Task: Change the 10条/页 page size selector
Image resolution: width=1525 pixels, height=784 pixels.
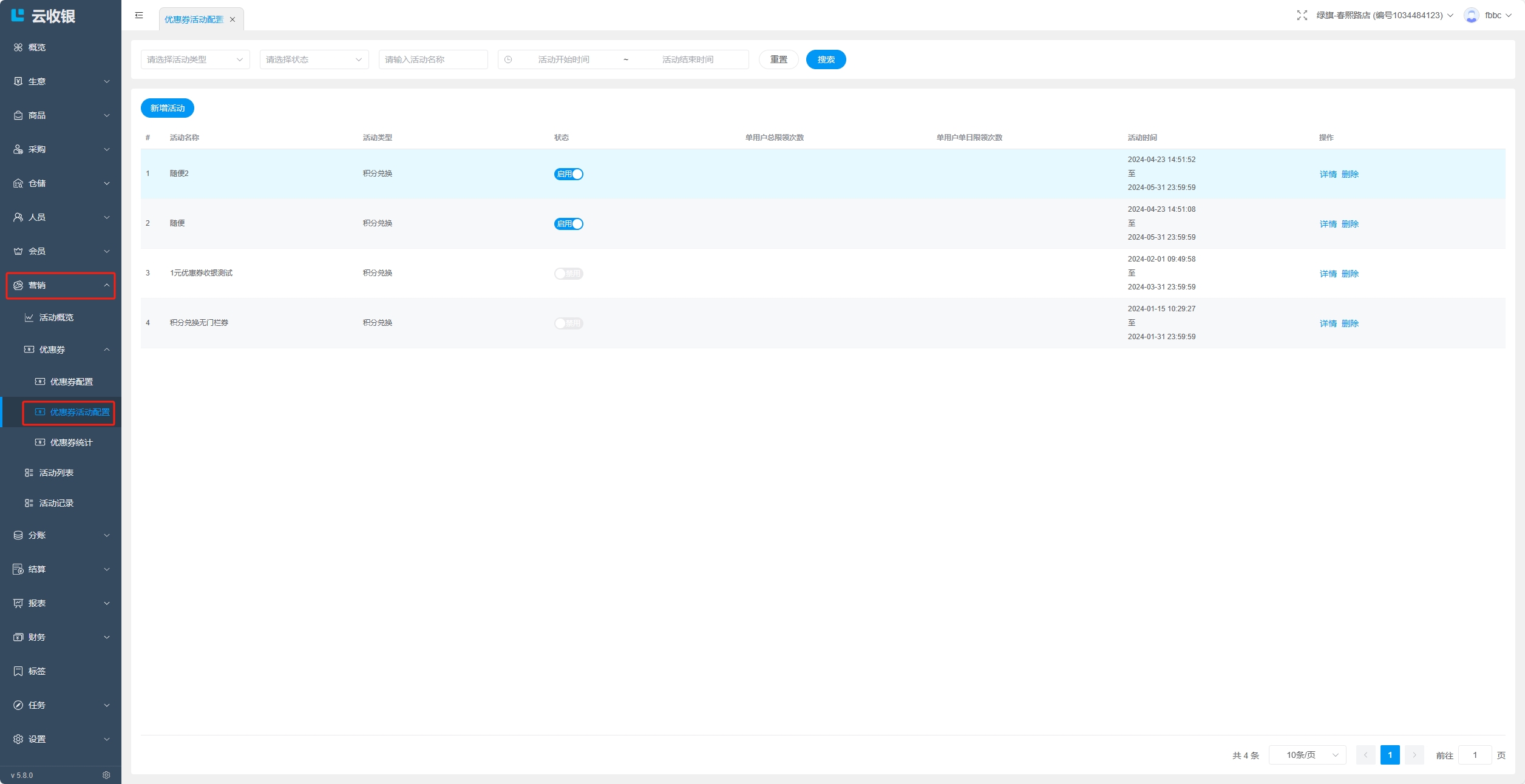Action: (1307, 755)
